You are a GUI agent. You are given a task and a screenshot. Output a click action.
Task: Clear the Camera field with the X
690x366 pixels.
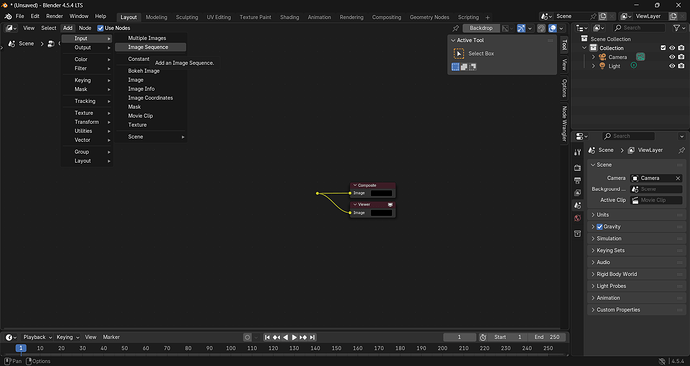pyautogui.click(x=678, y=178)
